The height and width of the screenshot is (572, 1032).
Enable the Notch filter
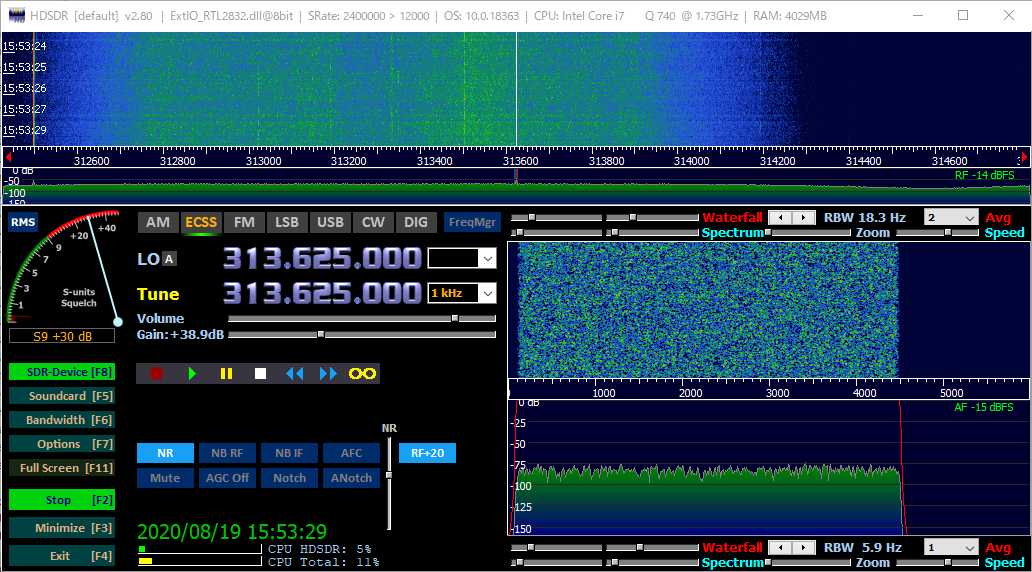[289, 478]
